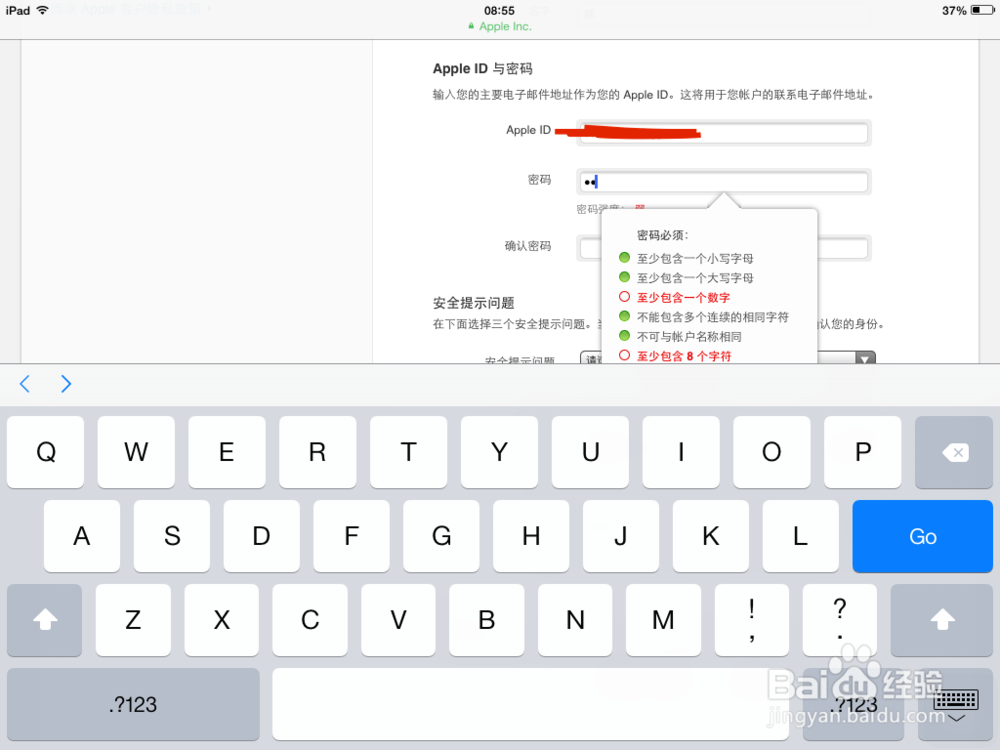Tap the question mark/period key
The width and height of the screenshot is (1000, 750).
tap(840, 619)
